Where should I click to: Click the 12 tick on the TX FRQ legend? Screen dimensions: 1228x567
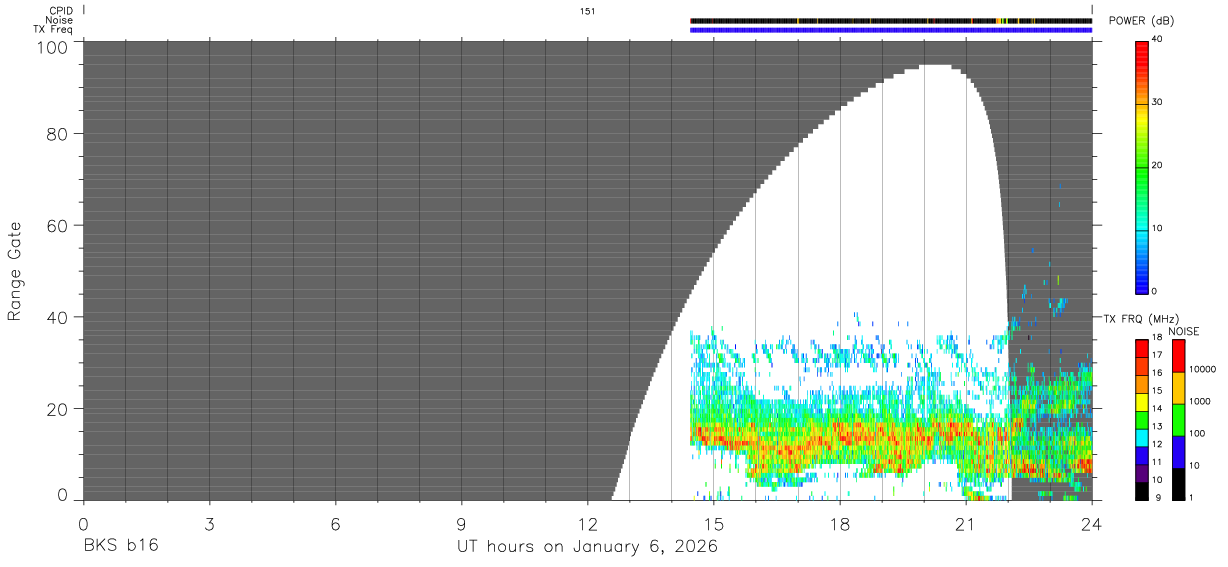(x=1156, y=444)
